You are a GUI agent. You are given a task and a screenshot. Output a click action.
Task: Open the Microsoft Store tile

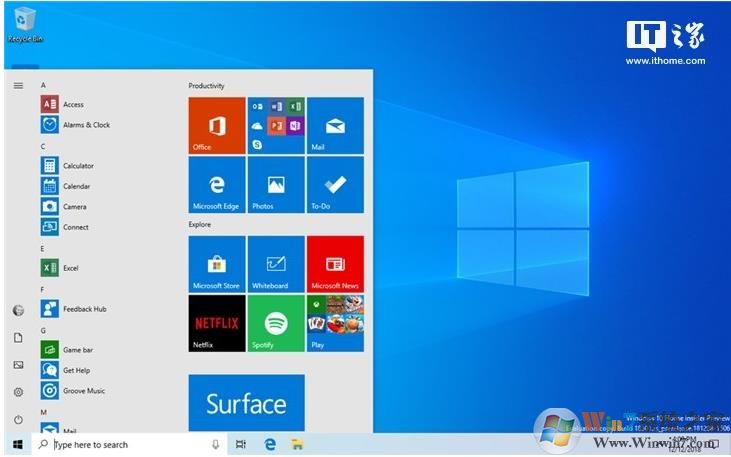217,264
